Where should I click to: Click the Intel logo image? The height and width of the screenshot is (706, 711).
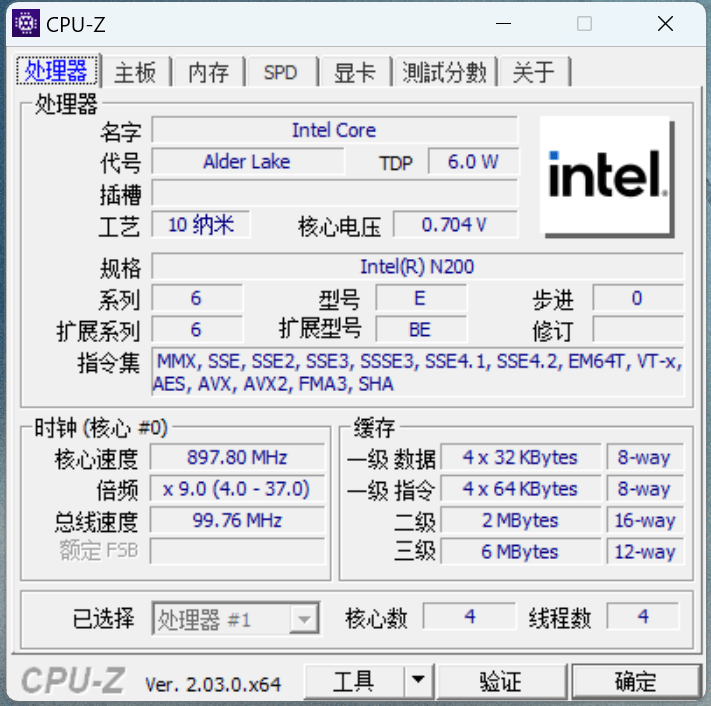607,176
